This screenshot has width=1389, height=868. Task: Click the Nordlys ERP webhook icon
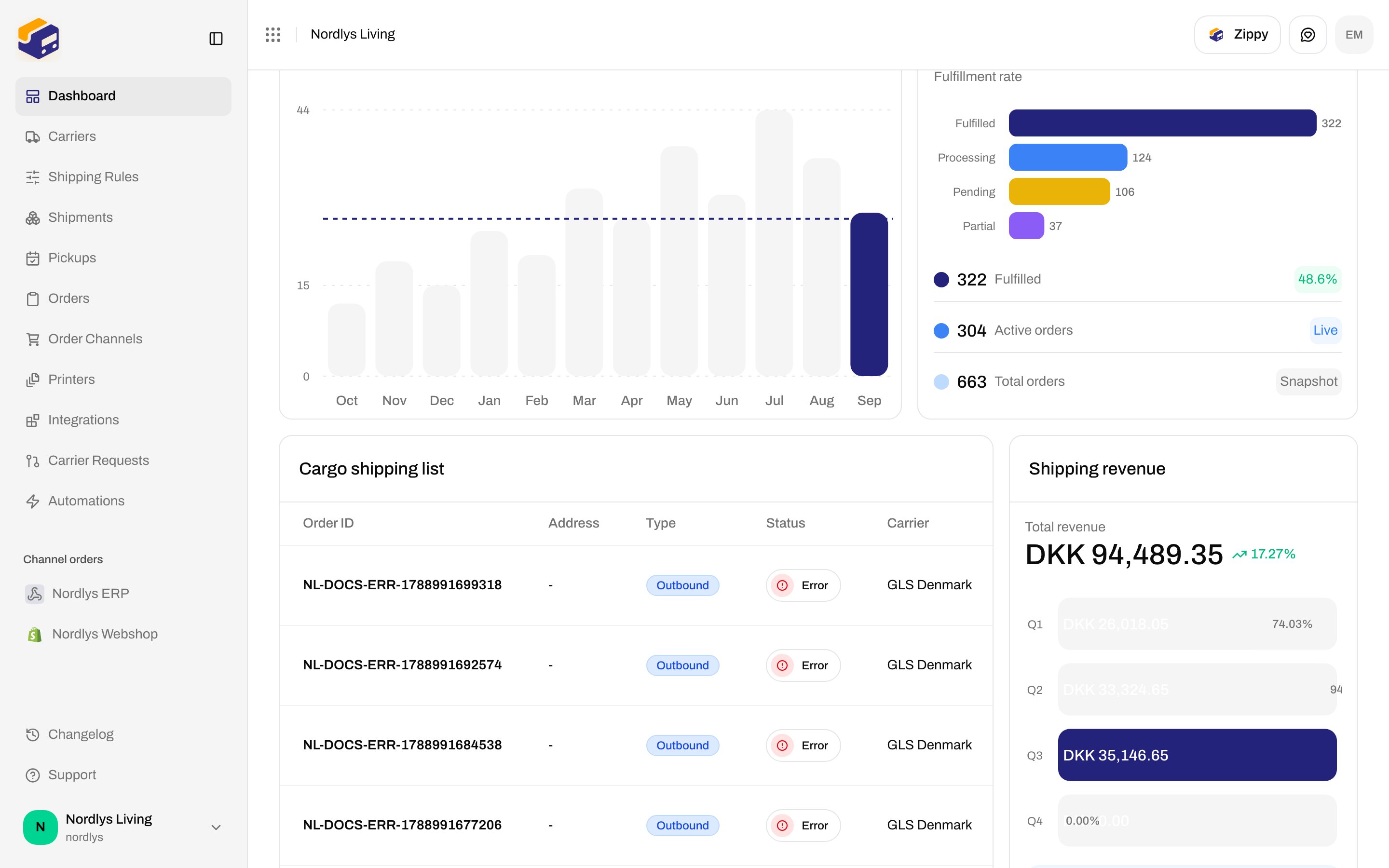pyautogui.click(x=34, y=594)
